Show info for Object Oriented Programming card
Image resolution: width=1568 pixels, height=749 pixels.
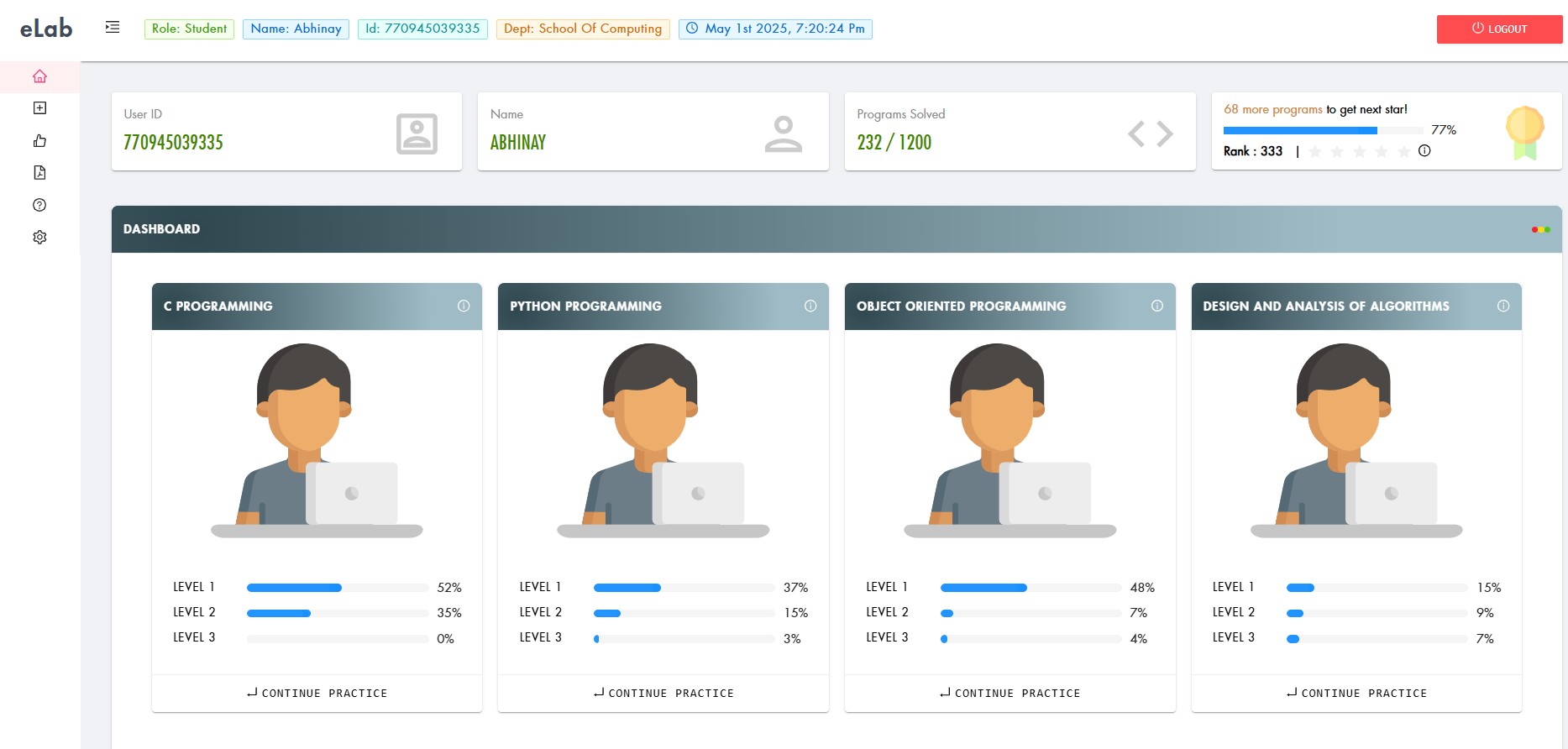[1157, 306]
